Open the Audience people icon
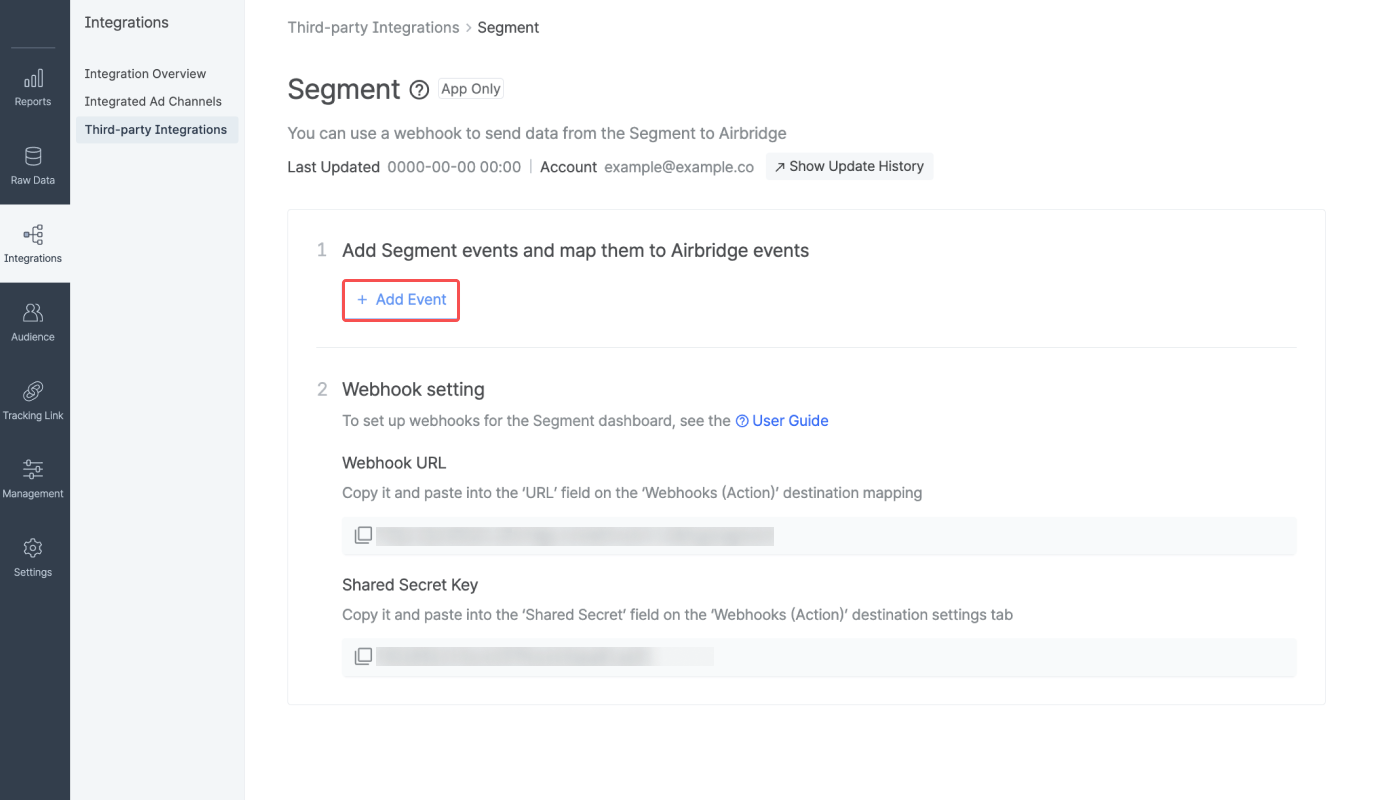This screenshot has height=800, width=1400. 33,313
